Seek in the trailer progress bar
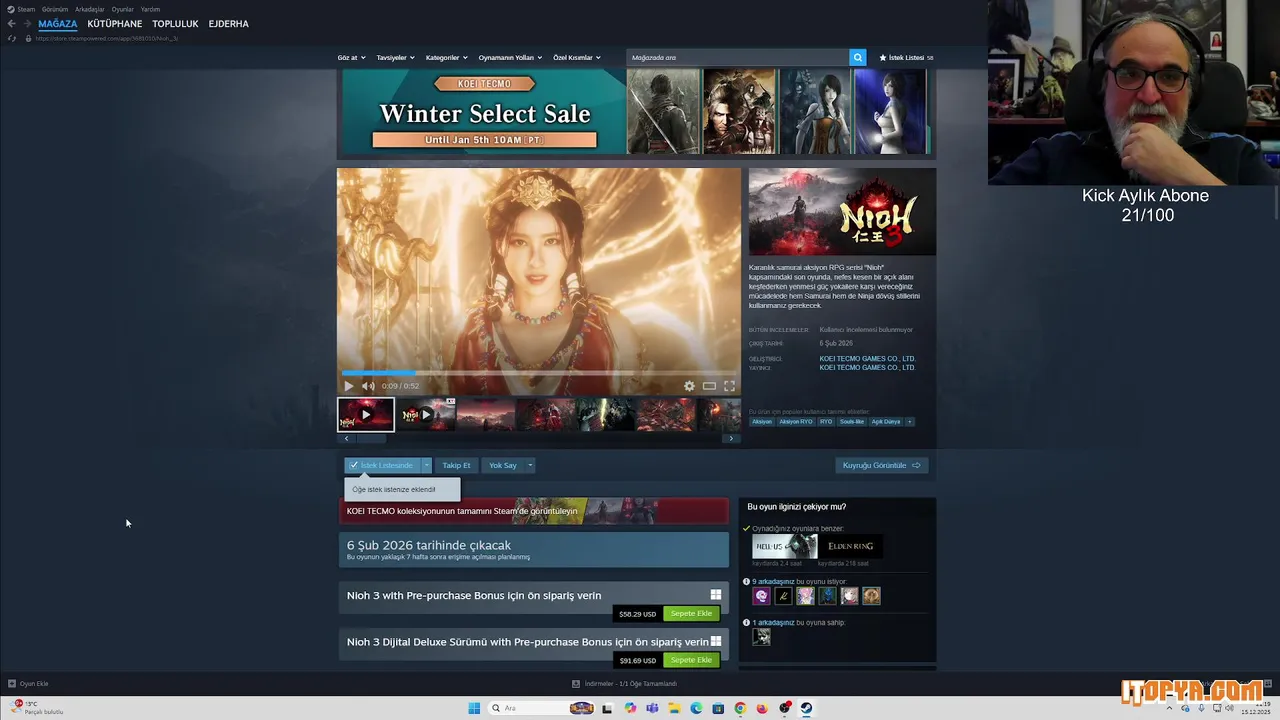Viewport: 1280px width, 720px height. (539, 373)
